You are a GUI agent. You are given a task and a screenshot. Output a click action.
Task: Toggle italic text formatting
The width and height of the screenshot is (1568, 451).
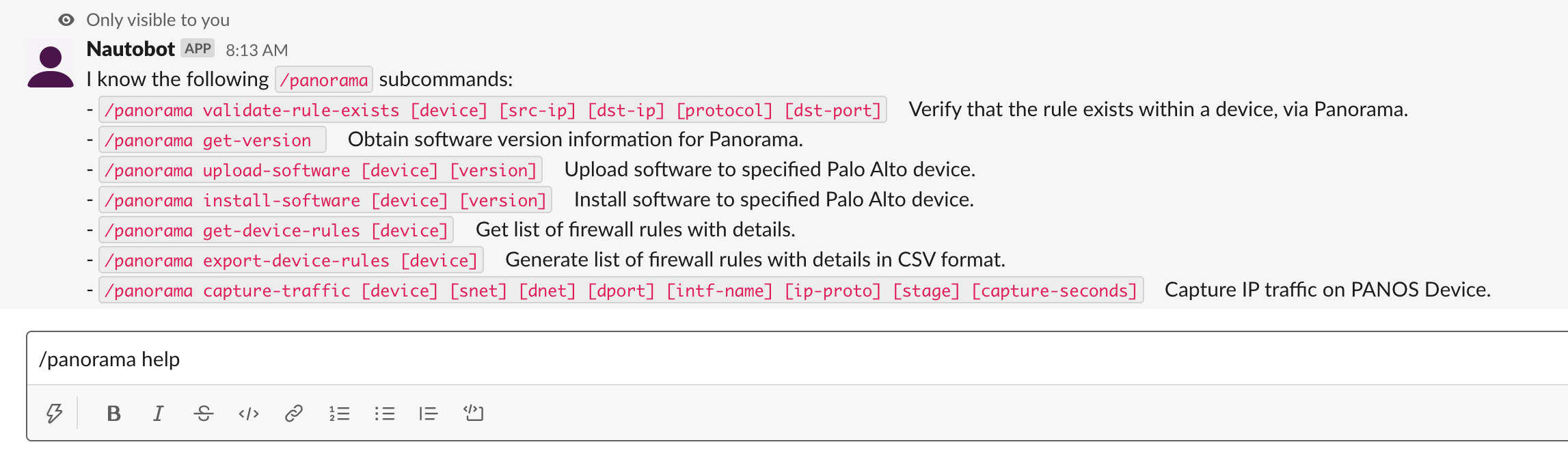coord(159,413)
